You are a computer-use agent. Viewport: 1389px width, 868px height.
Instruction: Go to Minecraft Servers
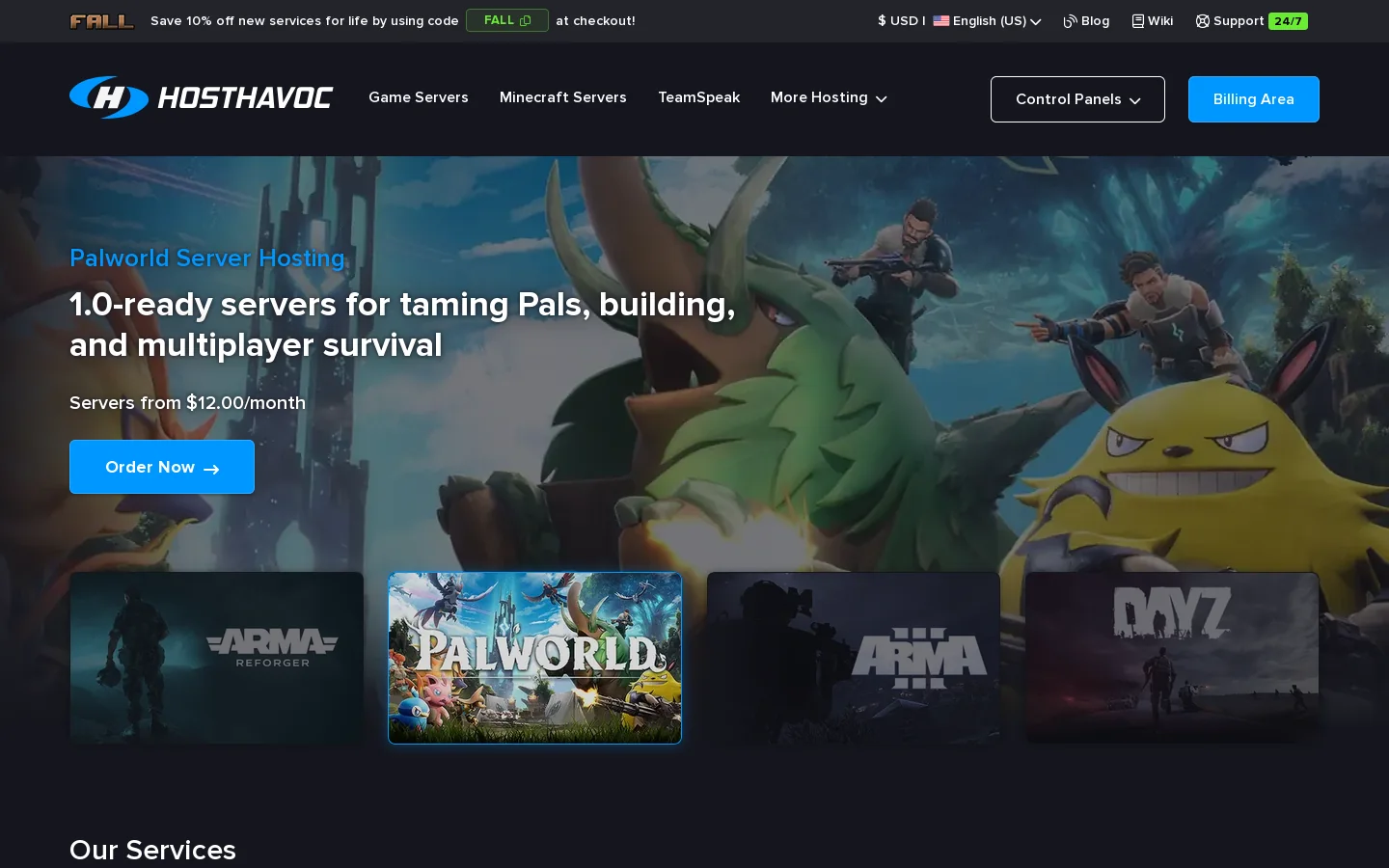(563, 97)
